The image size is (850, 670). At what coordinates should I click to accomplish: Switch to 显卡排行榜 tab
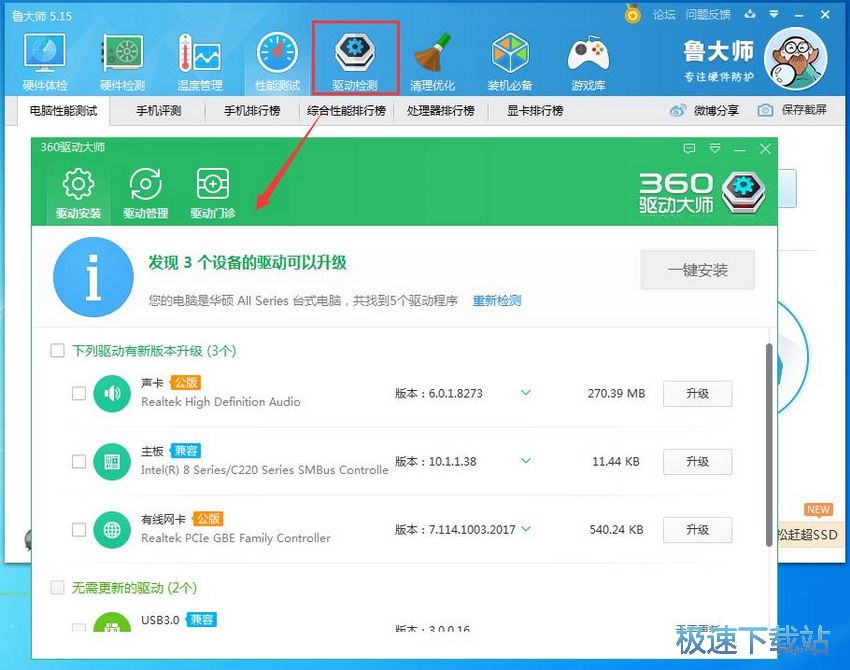tap(535, 111)
